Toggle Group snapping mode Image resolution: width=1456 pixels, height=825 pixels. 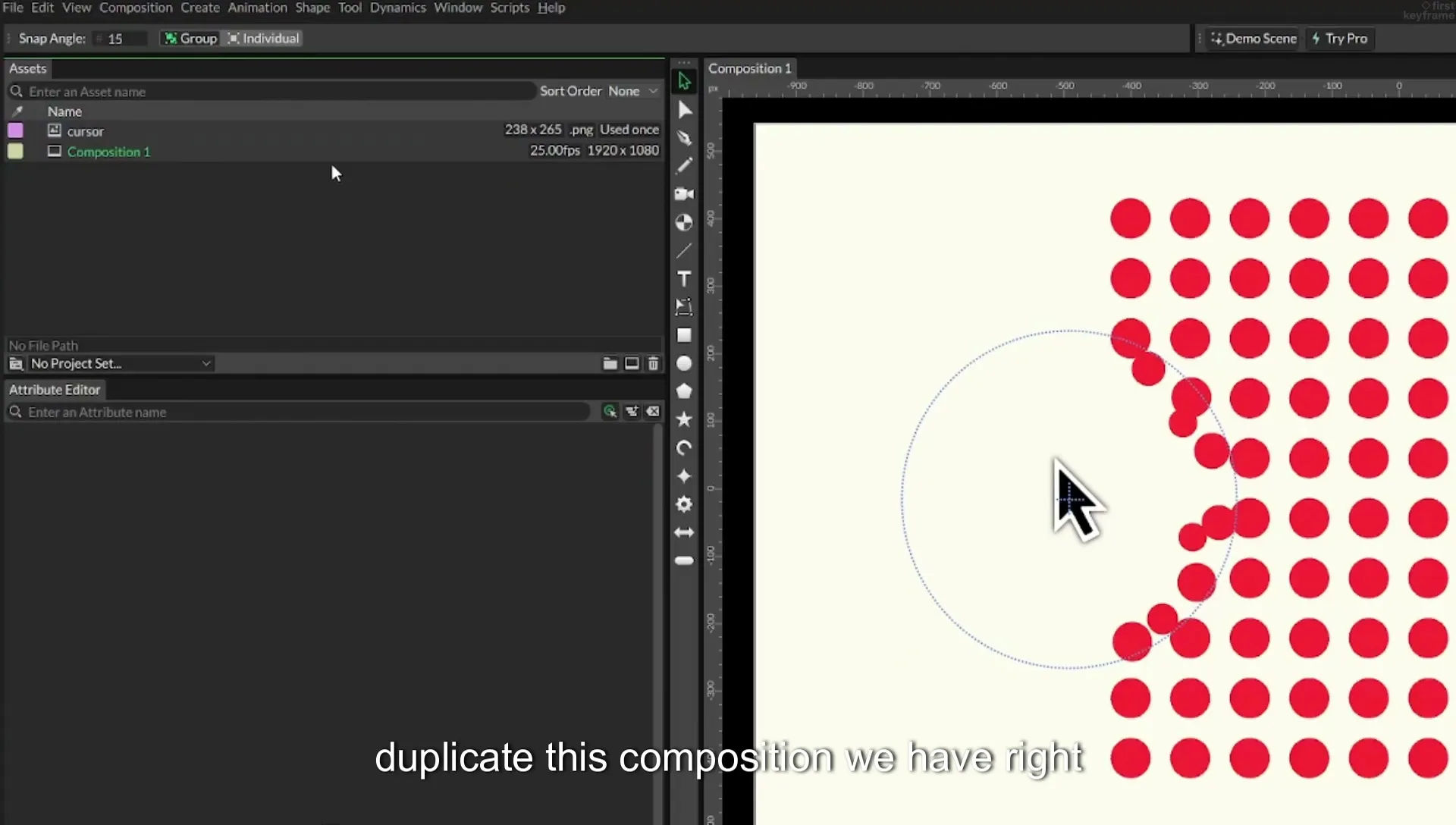(190, 39)
